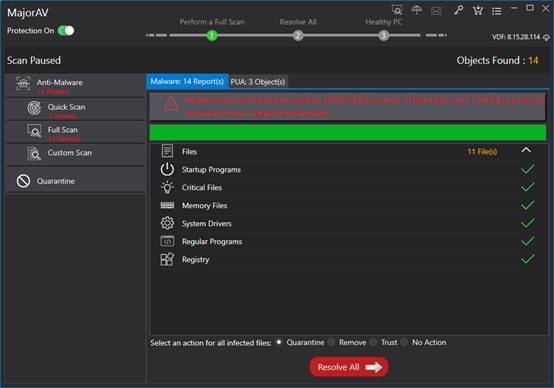Select the Trust radio option
Image resolution: width=554 pixels, height=388 pixels.
pos(373,342)
